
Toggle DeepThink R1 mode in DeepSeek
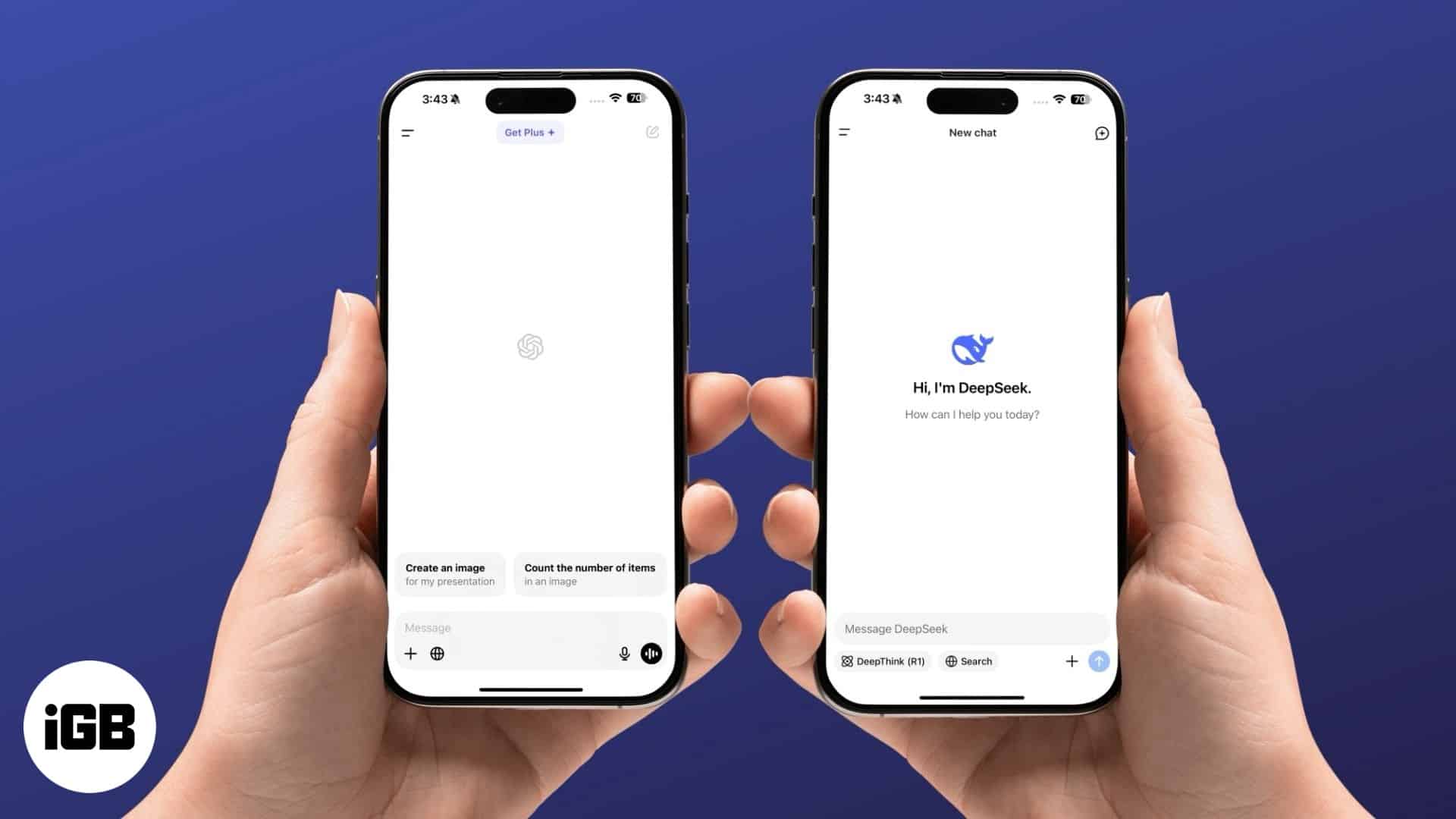(x=883, y=661)
